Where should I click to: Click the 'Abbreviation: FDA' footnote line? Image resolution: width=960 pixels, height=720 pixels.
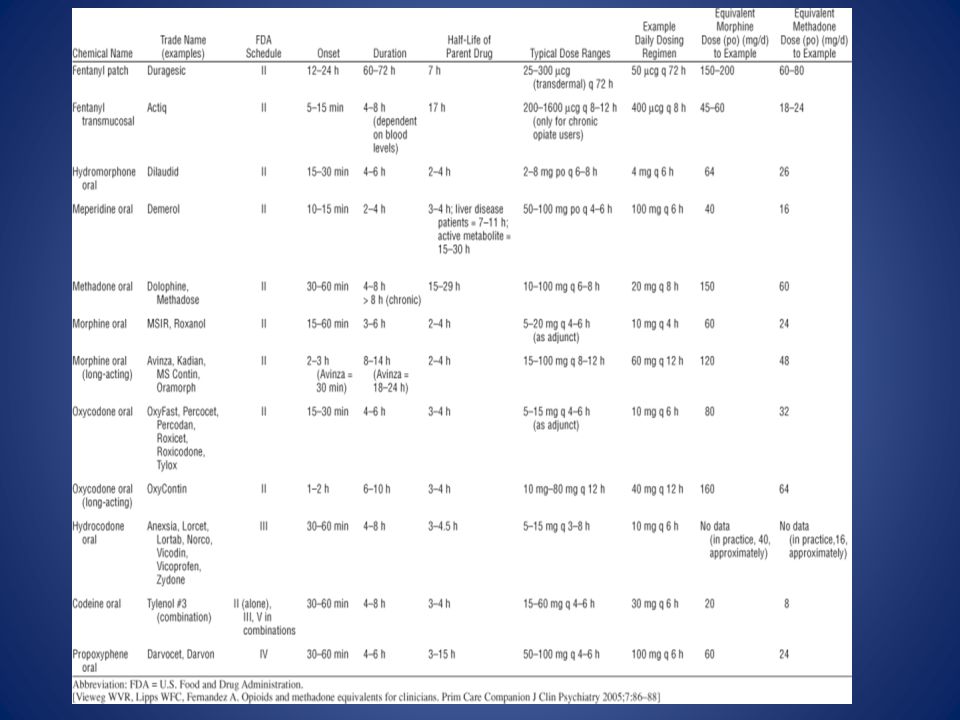click(x=187, y=684)
